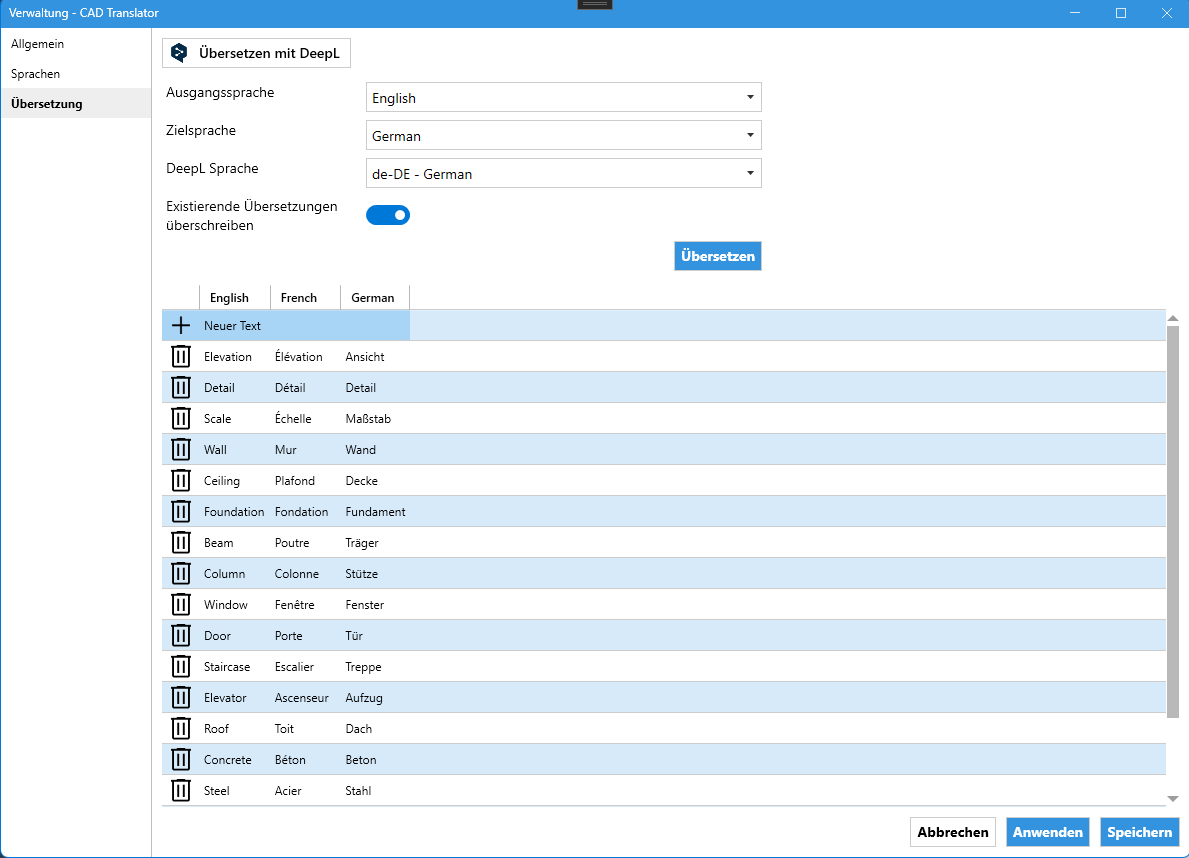The height and width of the screenshot is (858, 1189).
Task: Click the plus icon for Neuer Text
Action: (x=180, y=325)
